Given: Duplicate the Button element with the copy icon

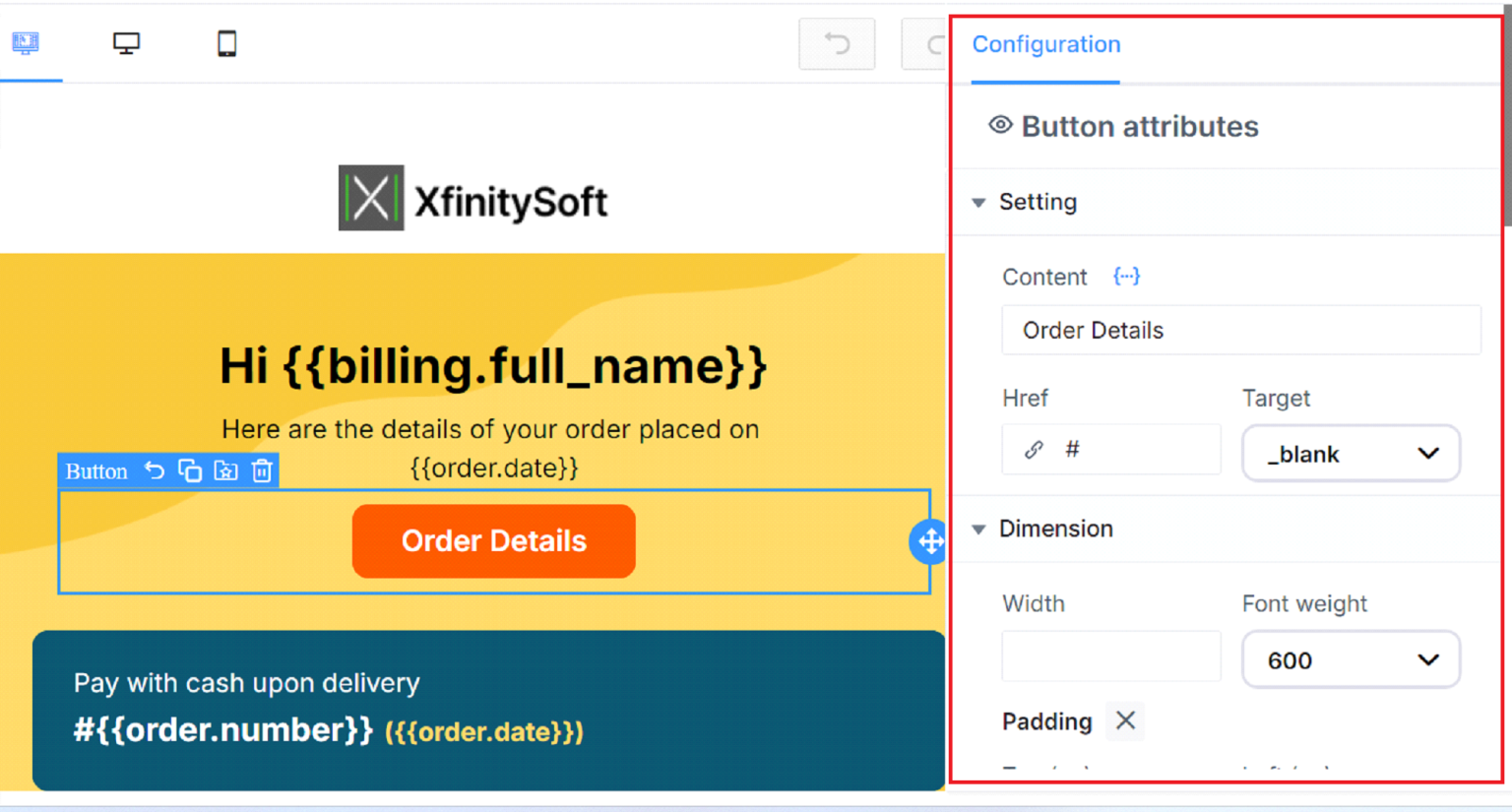Looking at the screenshot, I should point(190,470).
